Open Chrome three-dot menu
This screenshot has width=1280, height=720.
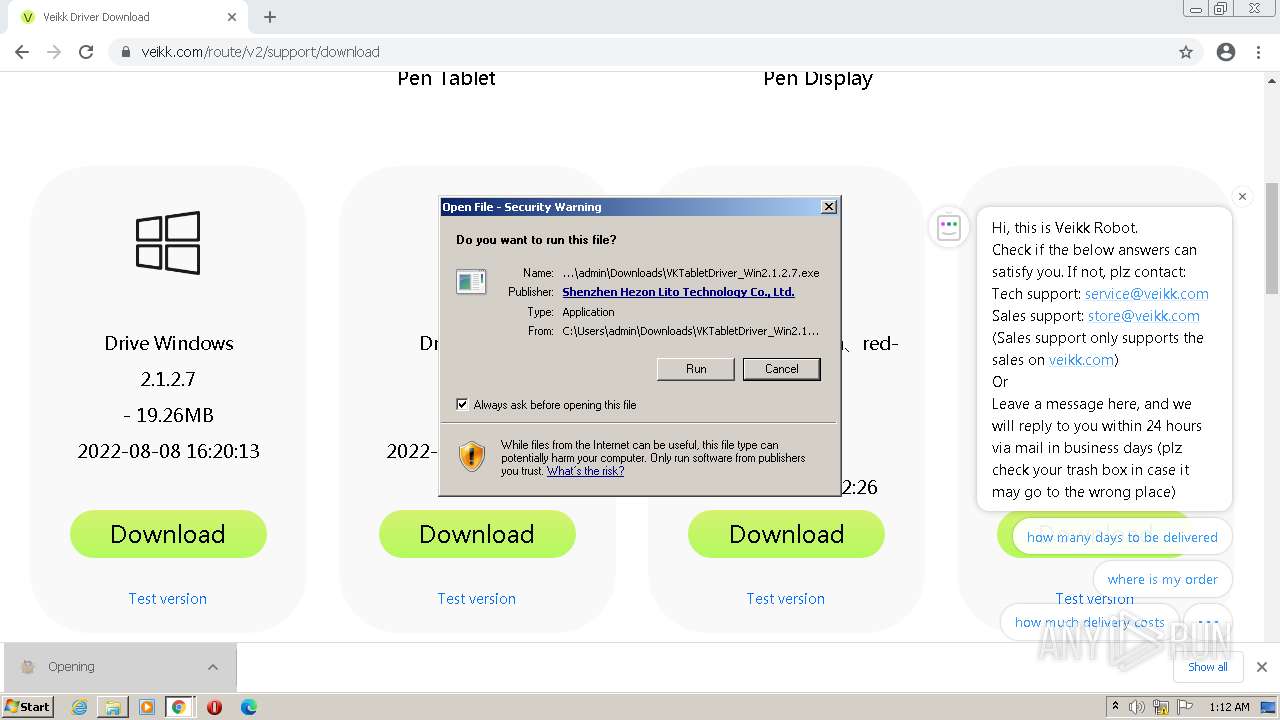click(1258, 52)
